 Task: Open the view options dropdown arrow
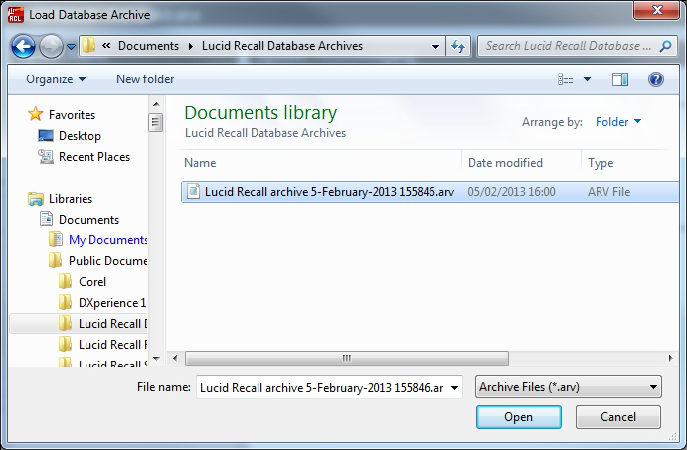[588, 79]
